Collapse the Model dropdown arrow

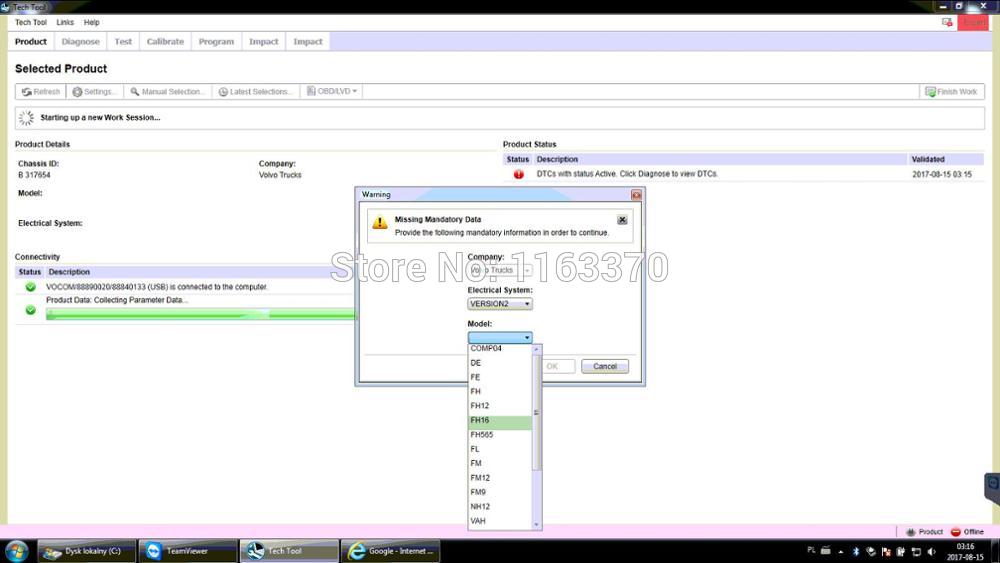(527, 337)
